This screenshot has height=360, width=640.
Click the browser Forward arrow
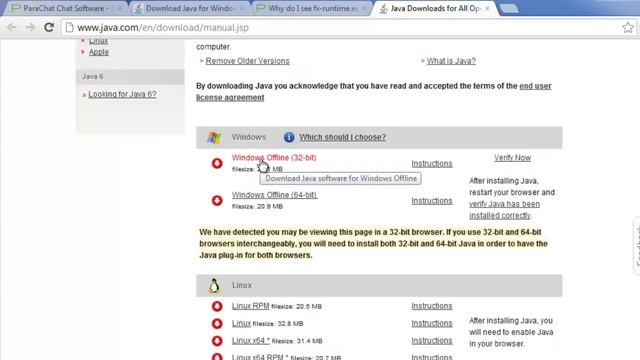30,27
